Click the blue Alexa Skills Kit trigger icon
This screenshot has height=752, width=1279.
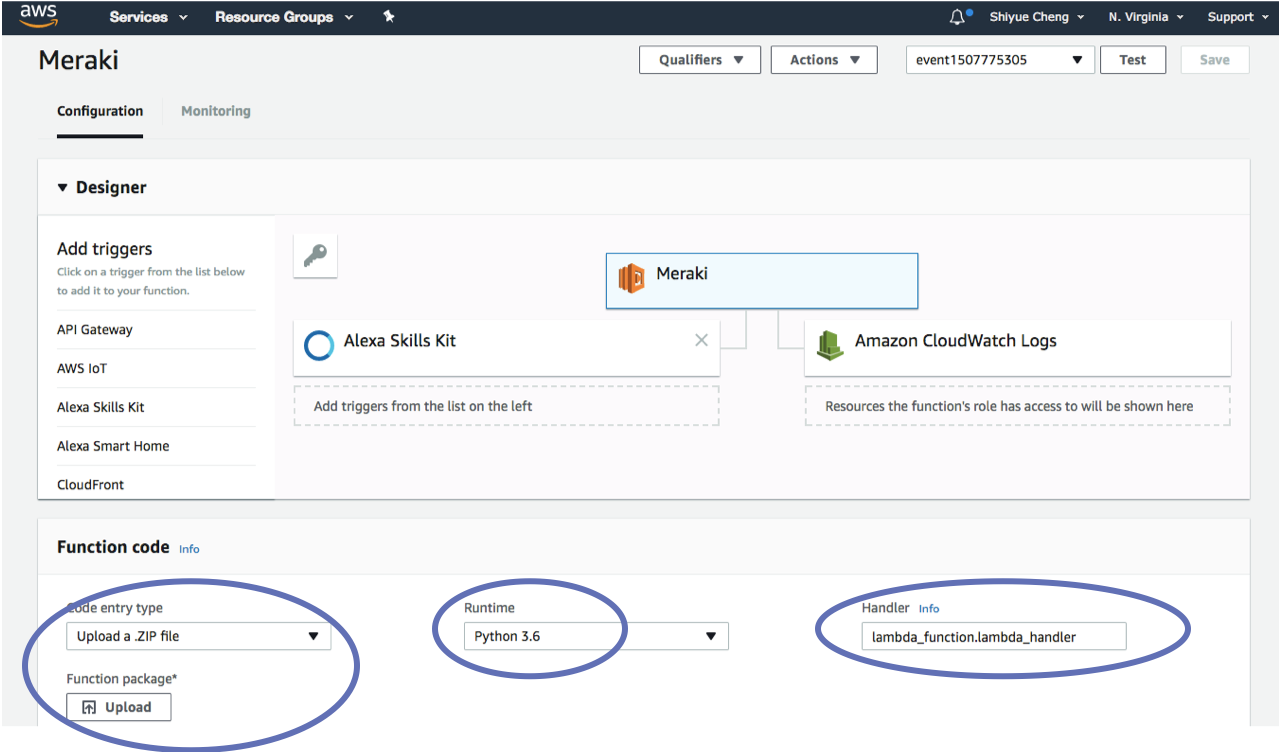coord(318,345)
